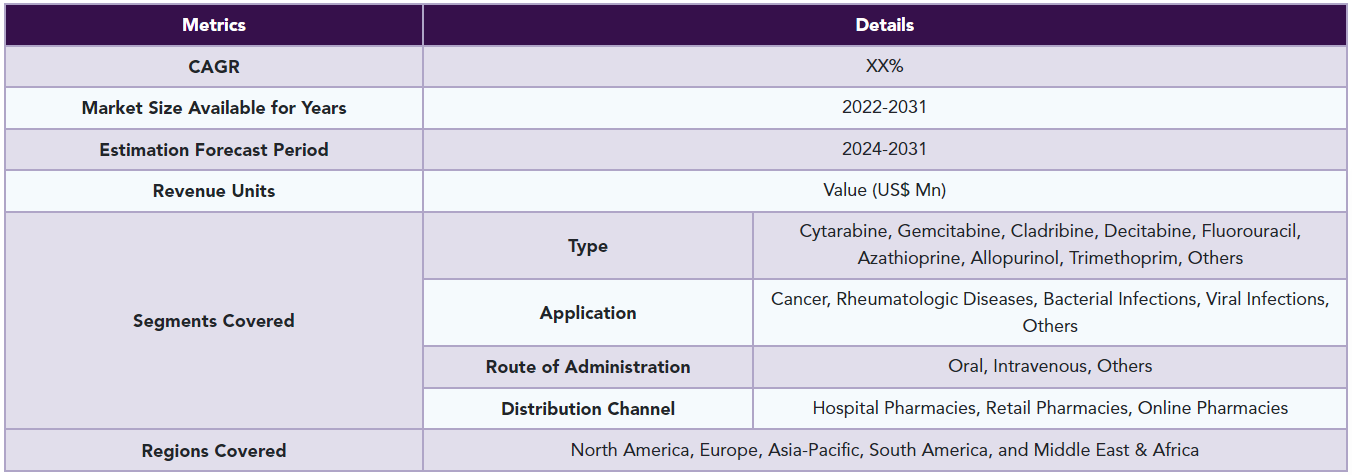1352x475 pixels.
Task: Click the Metrics column header
Action: 214,25
